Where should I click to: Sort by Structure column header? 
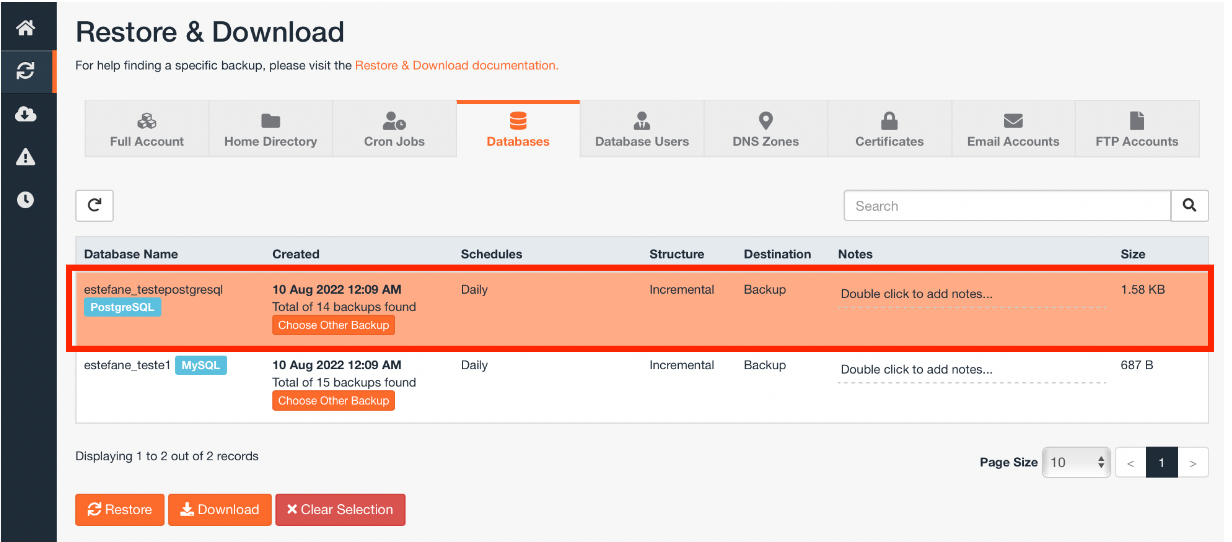click(677, 254)
